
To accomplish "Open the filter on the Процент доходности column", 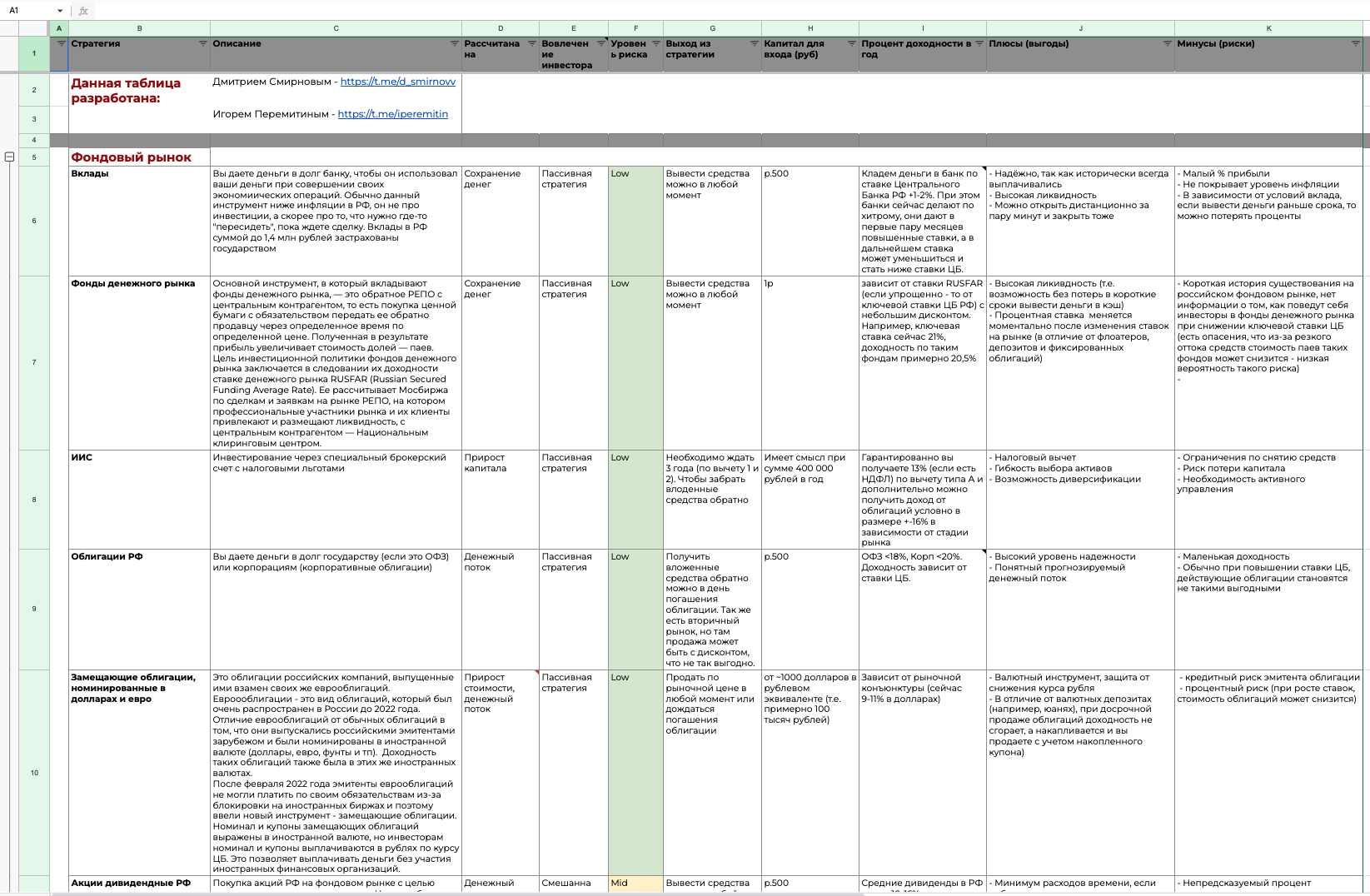I will pyautogui.click(x=979, y=43).
